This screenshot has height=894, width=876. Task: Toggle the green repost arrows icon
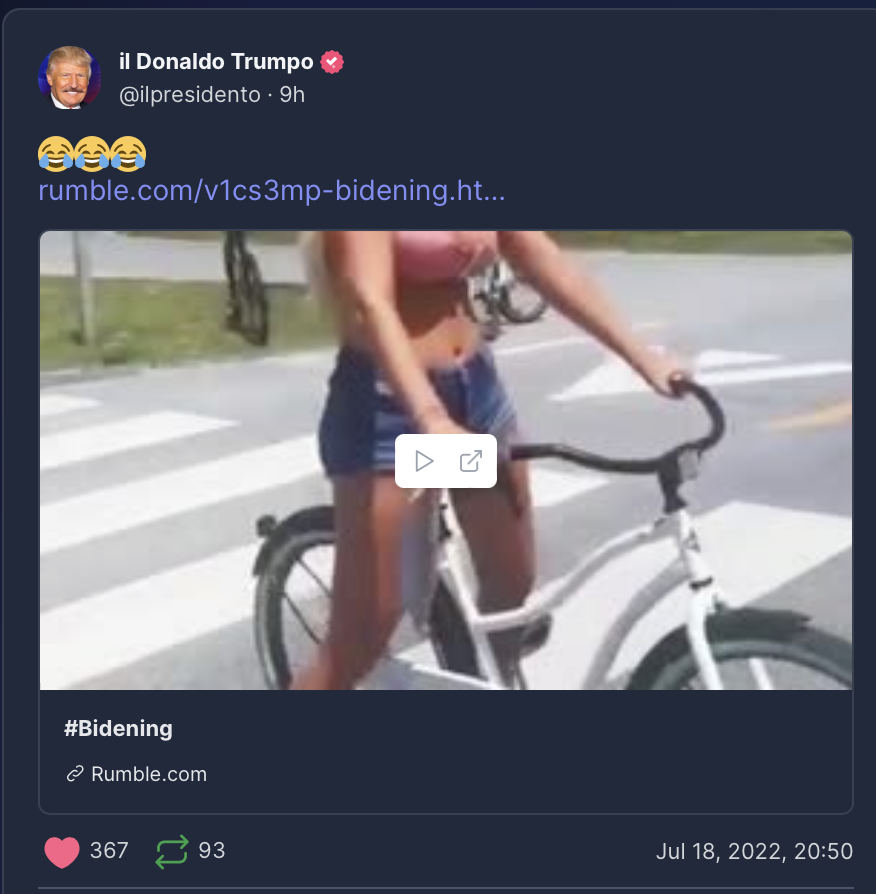[172, 852]
